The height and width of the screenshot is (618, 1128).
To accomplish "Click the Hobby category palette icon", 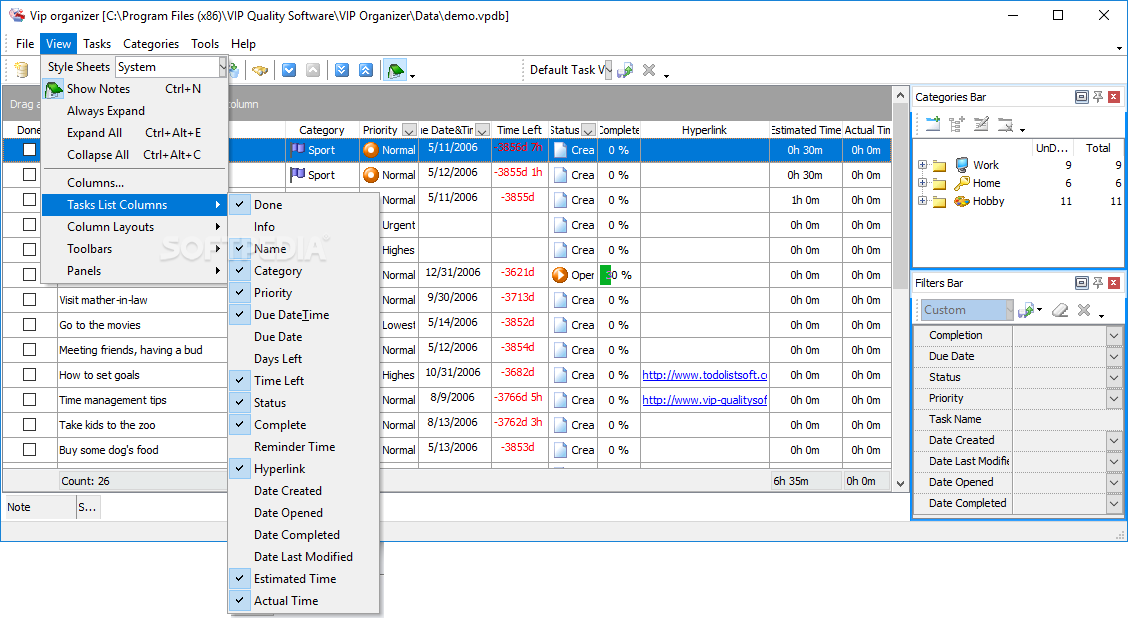I will point(962,201).
